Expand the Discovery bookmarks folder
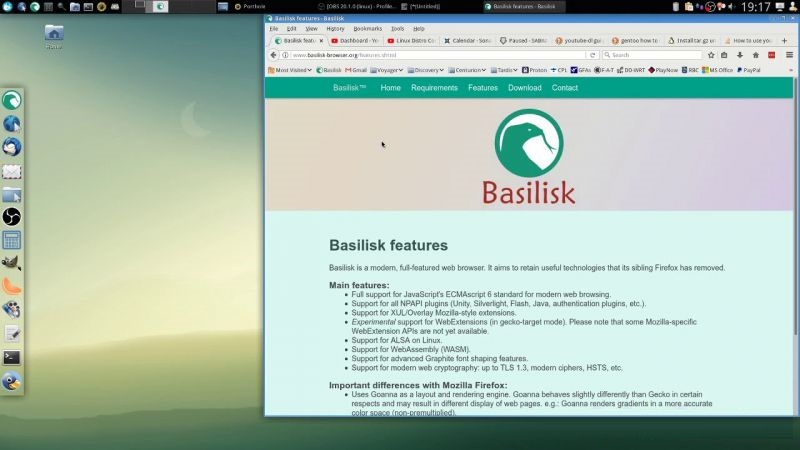The width and height of the screenshot is (800, 450). [427, 70]
